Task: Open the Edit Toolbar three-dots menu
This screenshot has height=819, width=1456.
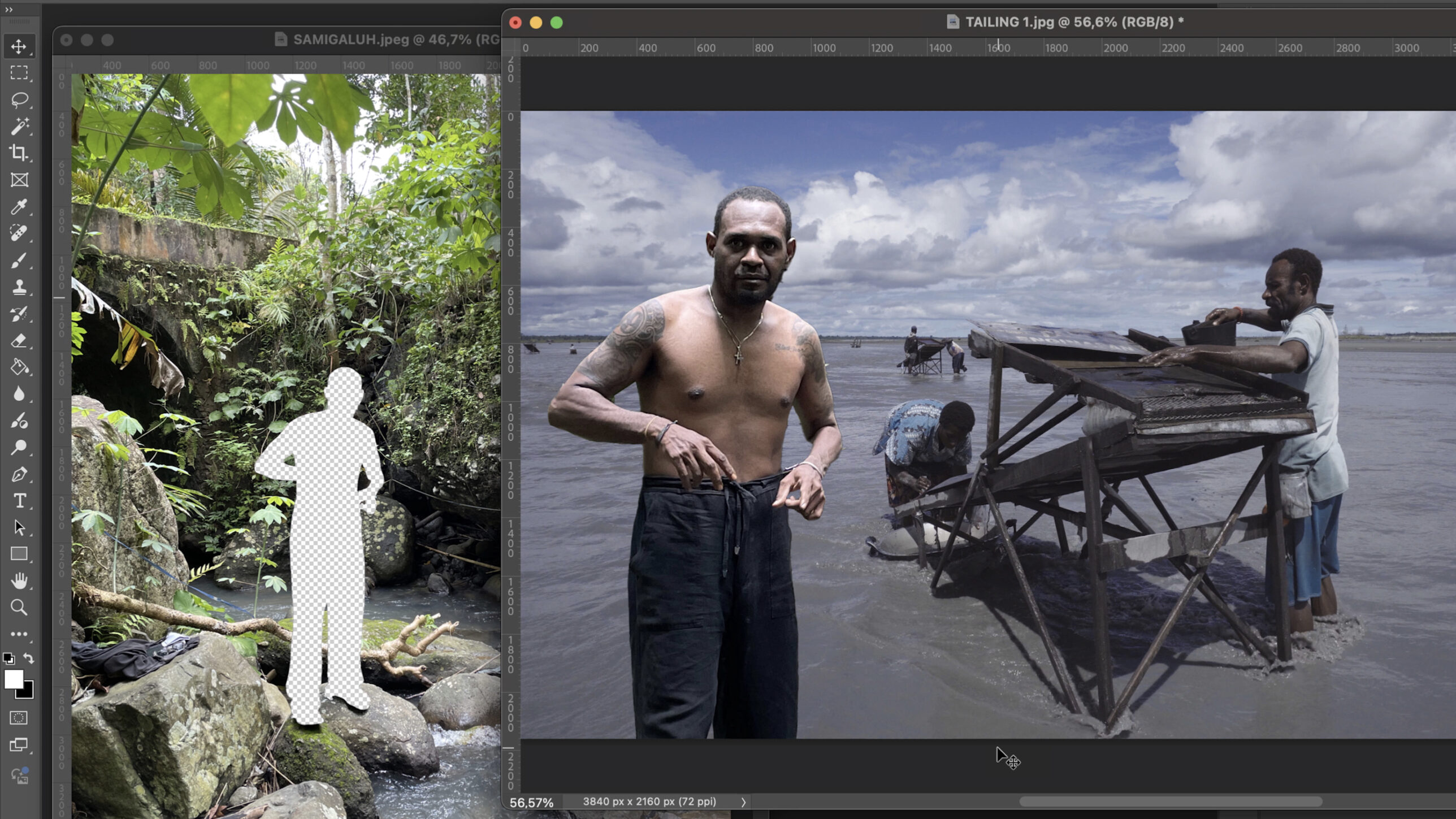Action: click(x=19, y=634)
